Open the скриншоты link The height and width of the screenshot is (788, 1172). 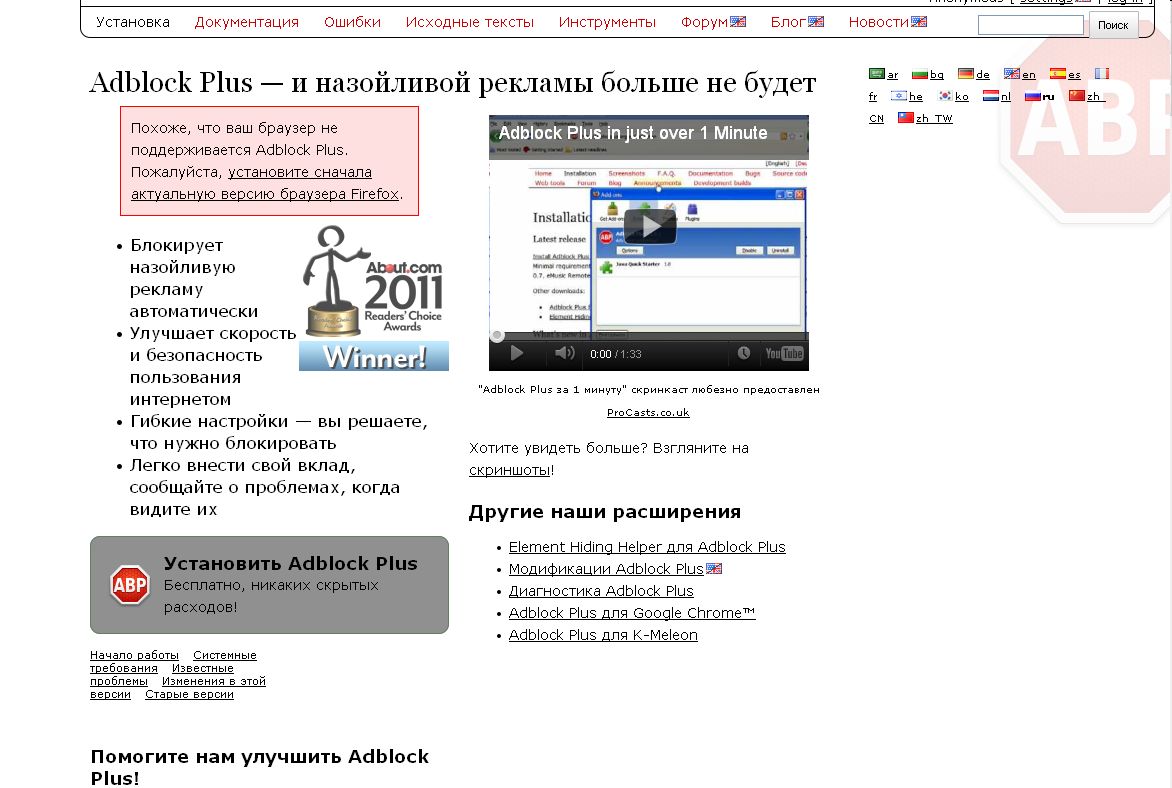pos(509,470)
